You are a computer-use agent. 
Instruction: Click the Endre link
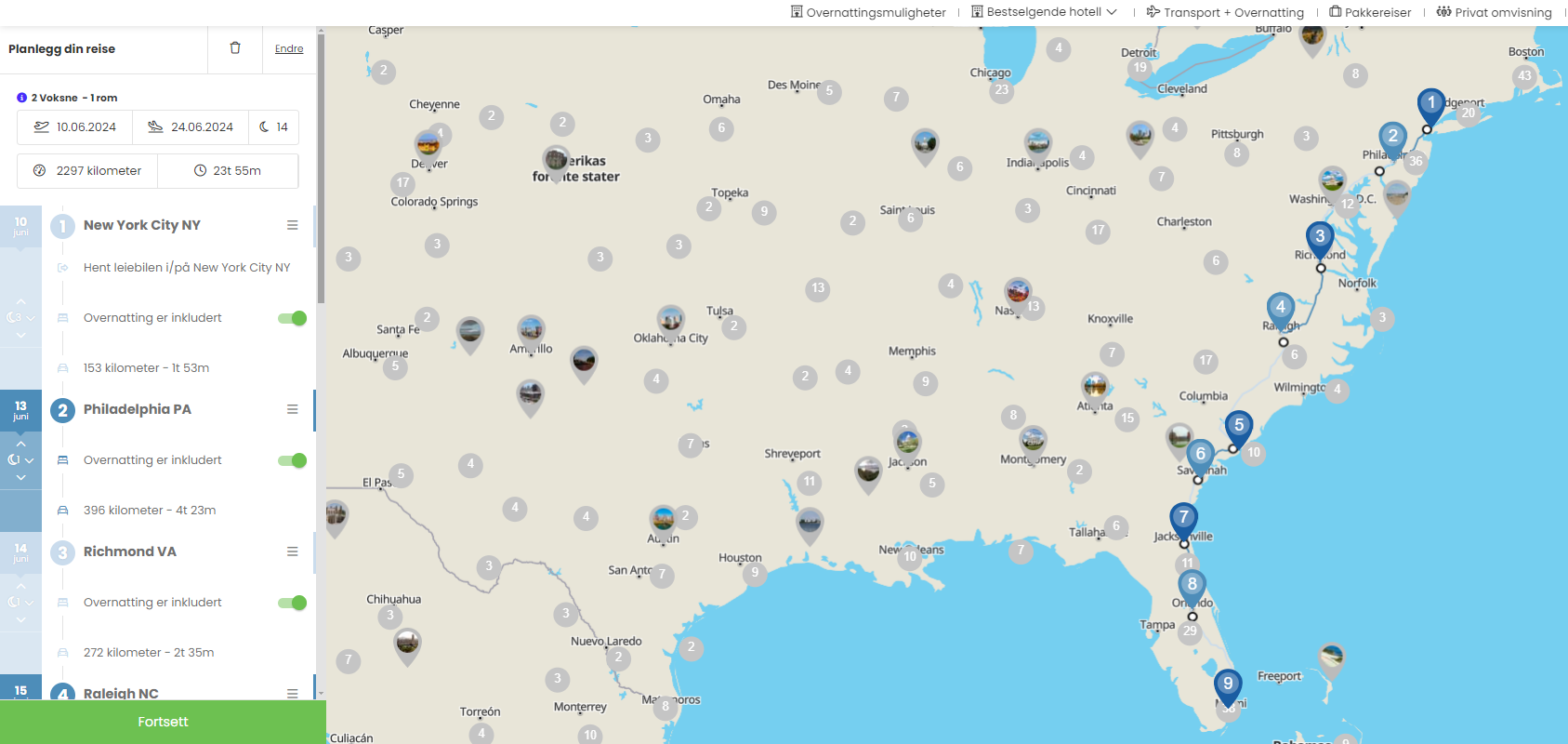(x=289, y=48)
